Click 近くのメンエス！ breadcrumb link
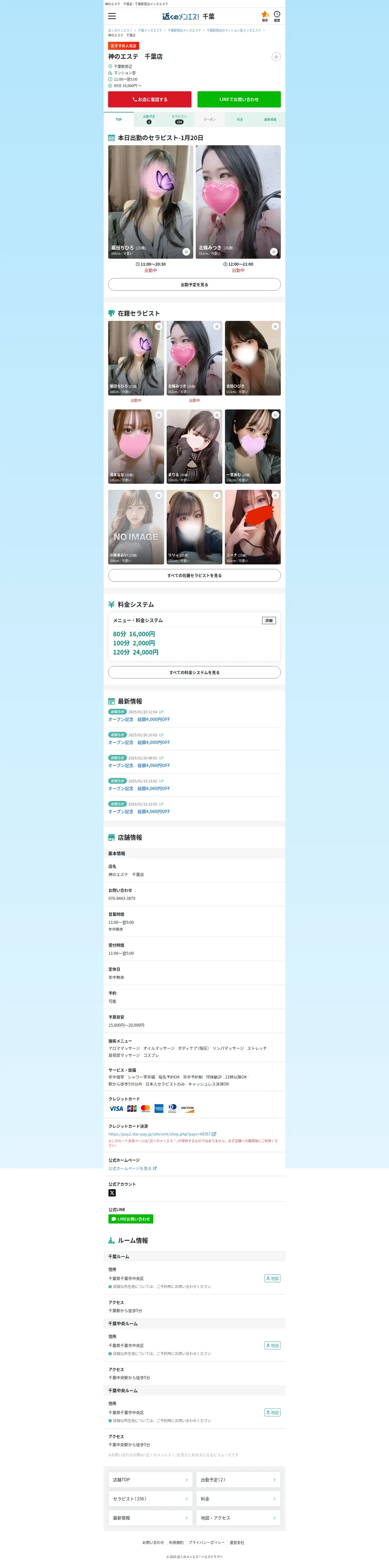Screen dimensions: 389x1568 (120, 30)
